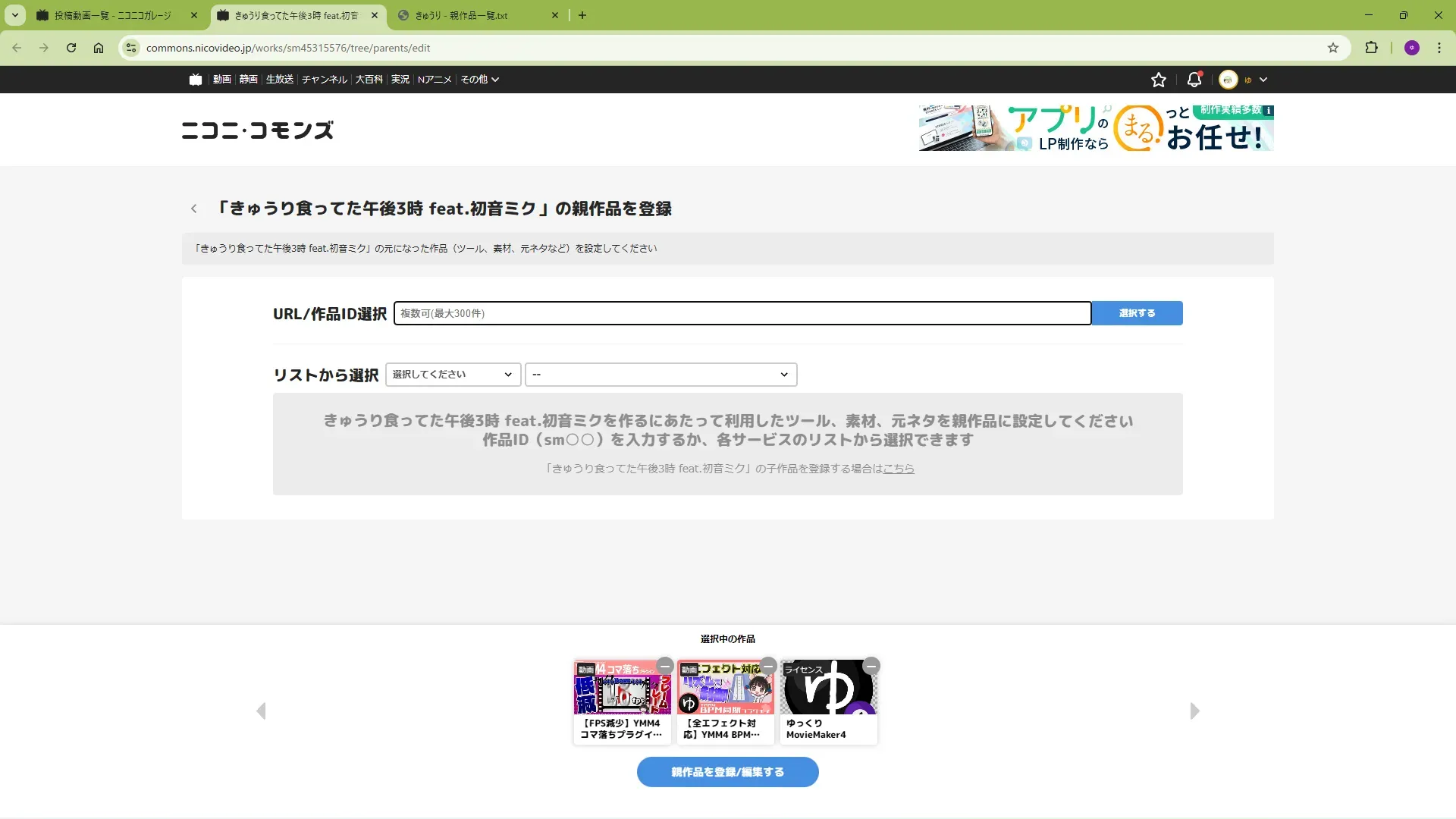Image resolution: width=1456 pixels, height=819 pixels.
Task: Remove the YMM4 BPM effect work
Action: coord(768,666)
